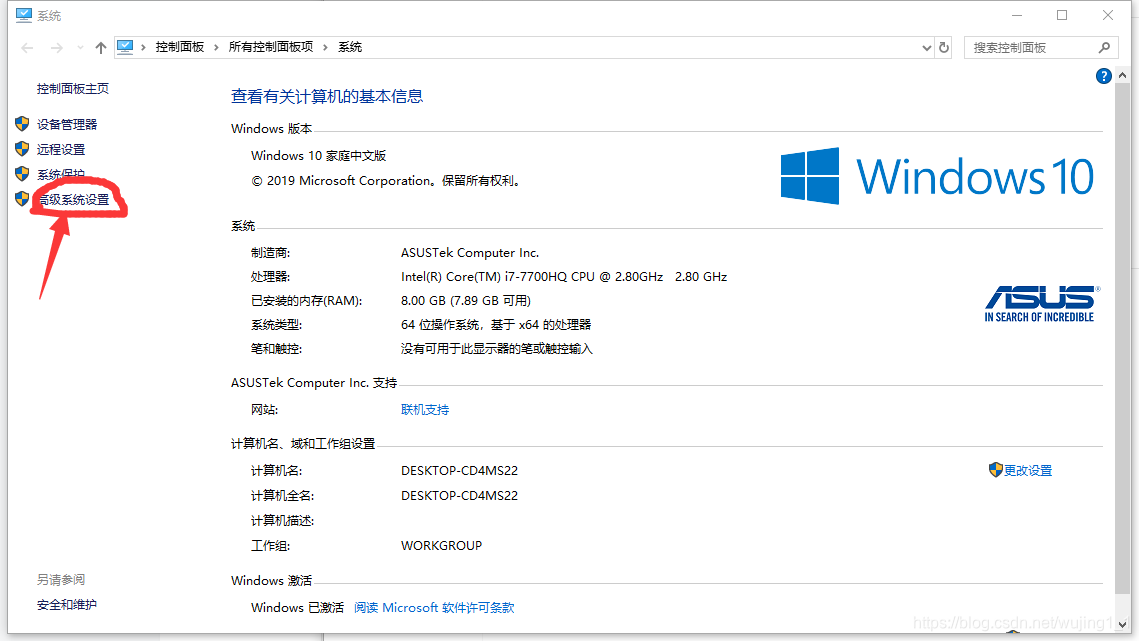
Task: Maximize the 系统 window
Action: [1062, 15]
